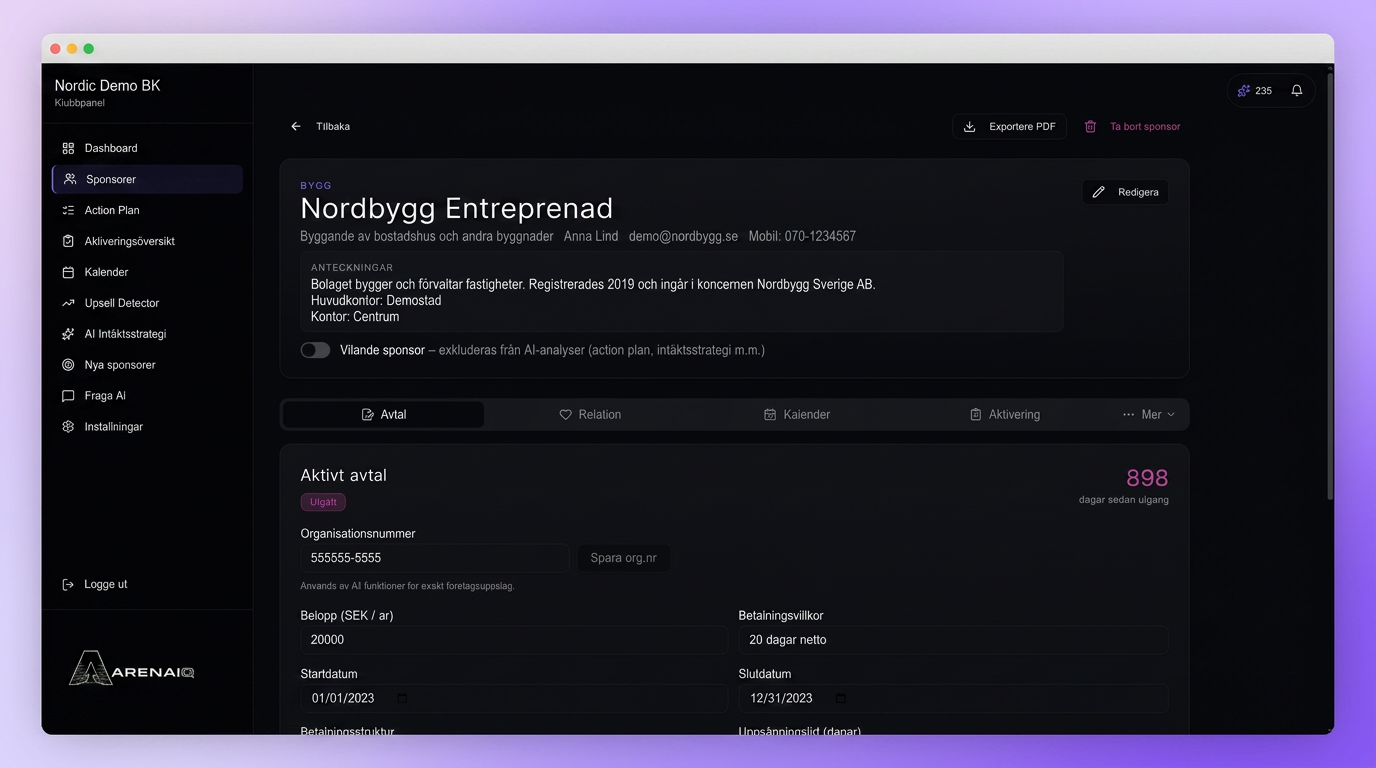The width and height of the screenshot is (1376, 768).
Task: Click the AI credits sparkle icon showing 235
Action: [1244, 90]
